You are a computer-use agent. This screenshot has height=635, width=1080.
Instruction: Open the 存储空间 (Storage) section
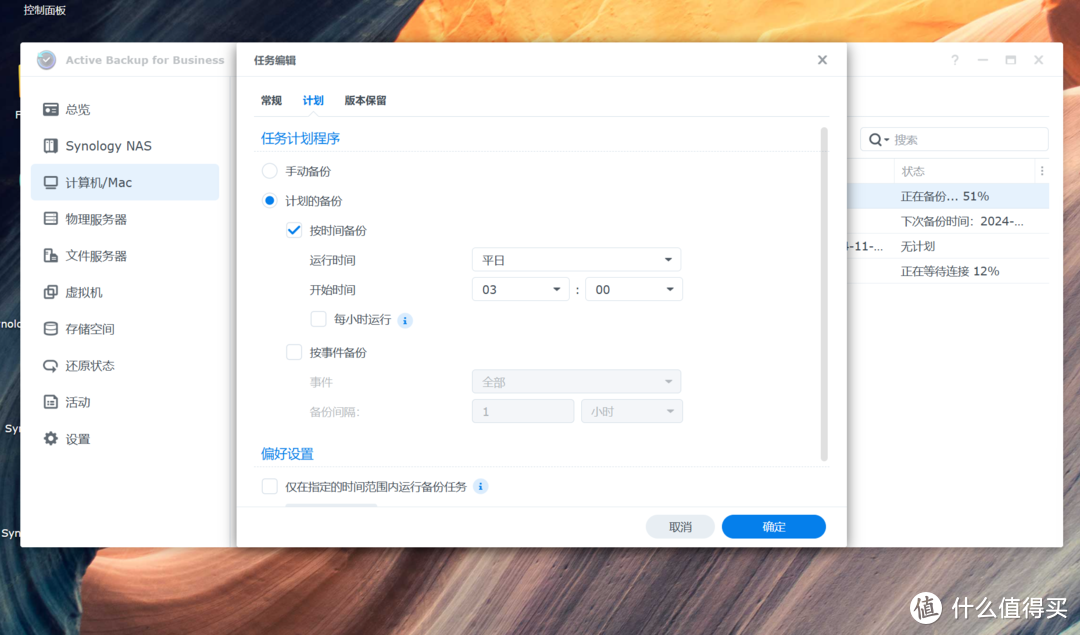coord(92,328)
